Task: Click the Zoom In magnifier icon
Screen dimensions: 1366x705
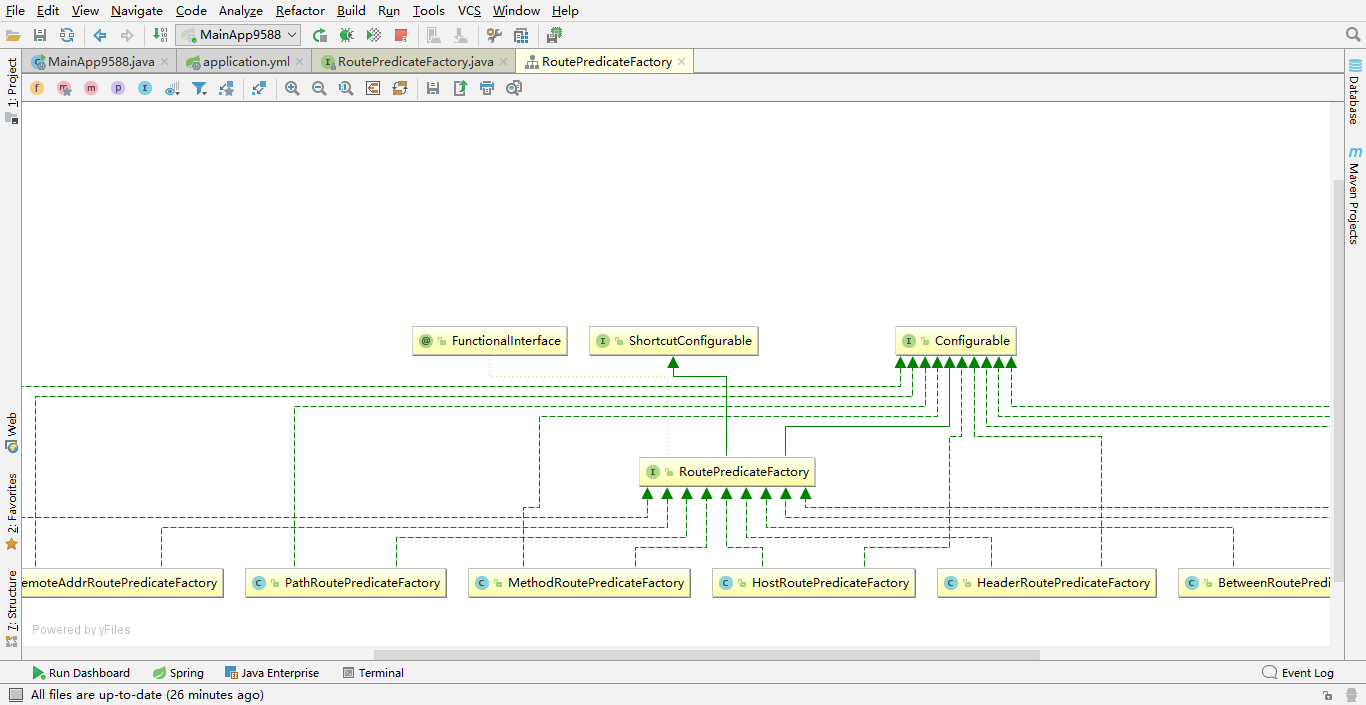Action: tap(292, 88)
